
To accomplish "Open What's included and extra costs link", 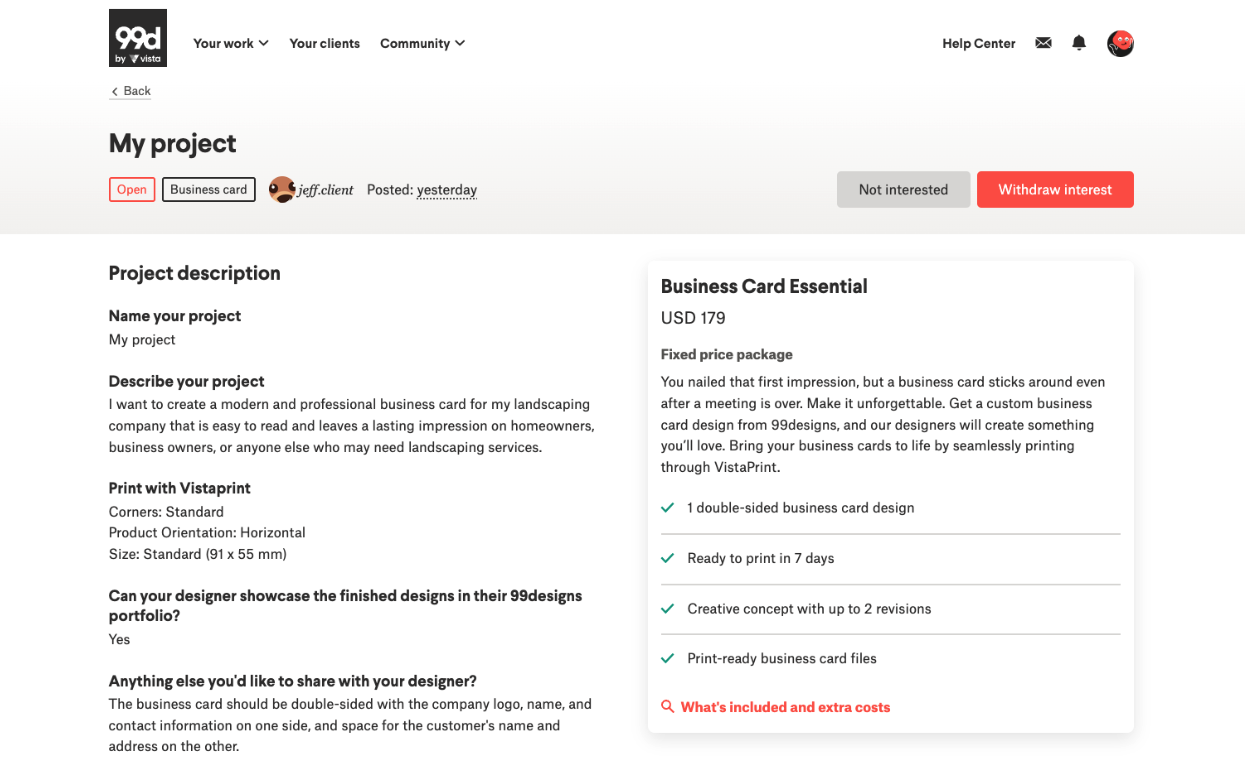I will pyautogui.click(x=785, y=707).
